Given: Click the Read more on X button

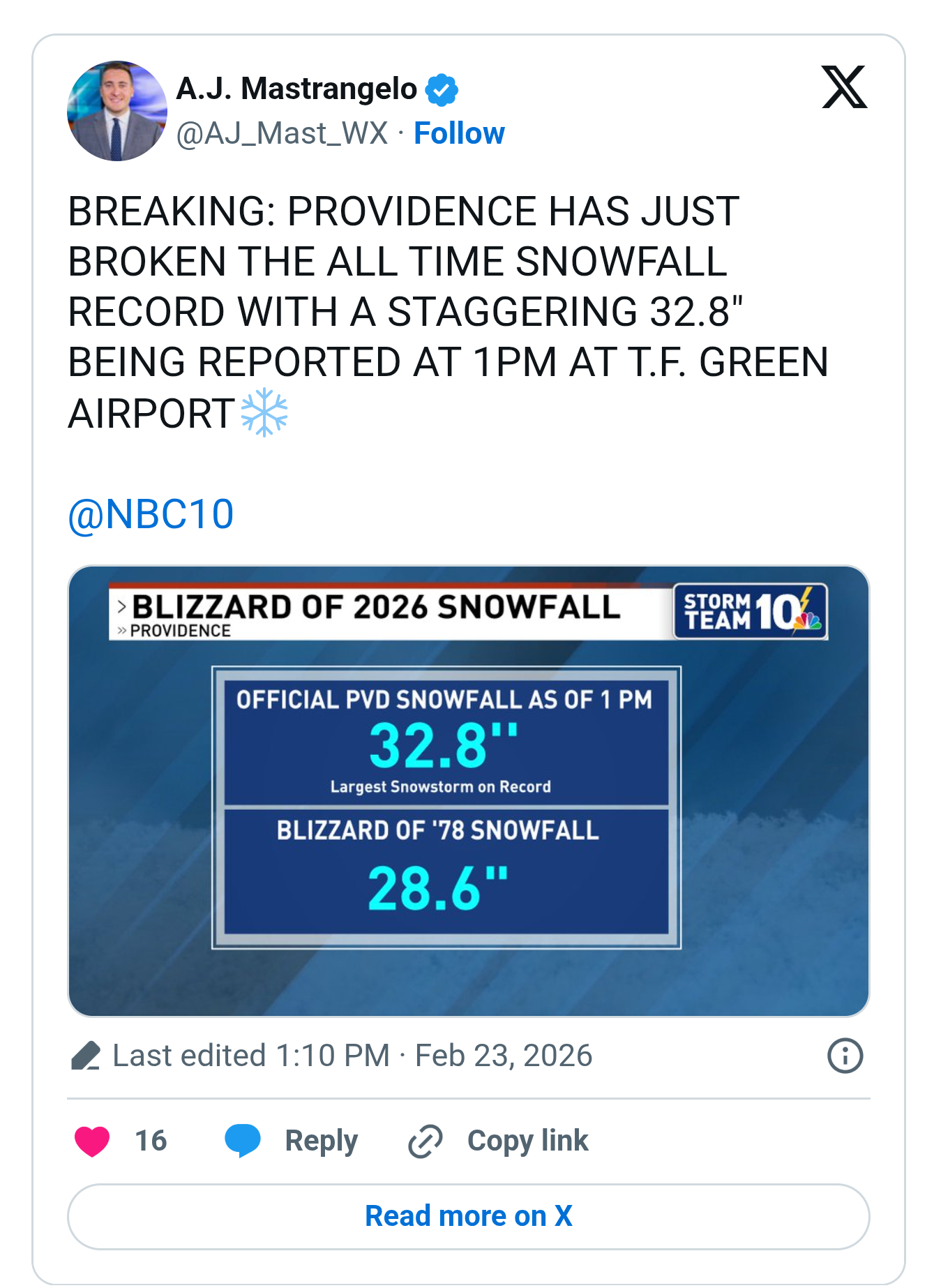Looking at the screenshot, I should 468,1216.
